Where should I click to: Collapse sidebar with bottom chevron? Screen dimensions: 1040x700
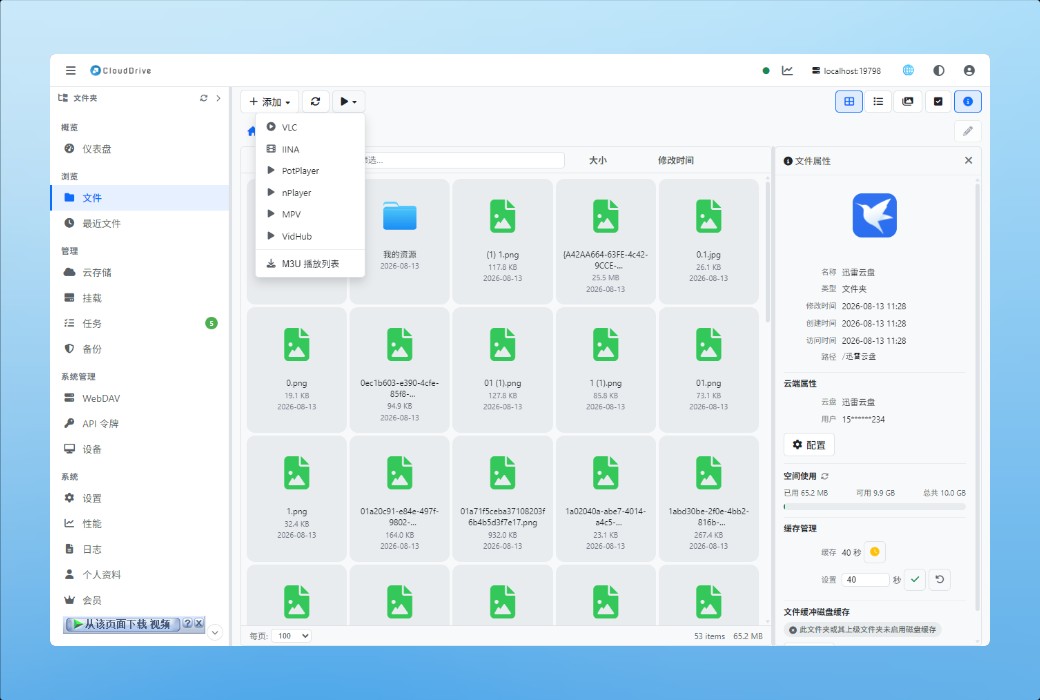coord(214,632)
